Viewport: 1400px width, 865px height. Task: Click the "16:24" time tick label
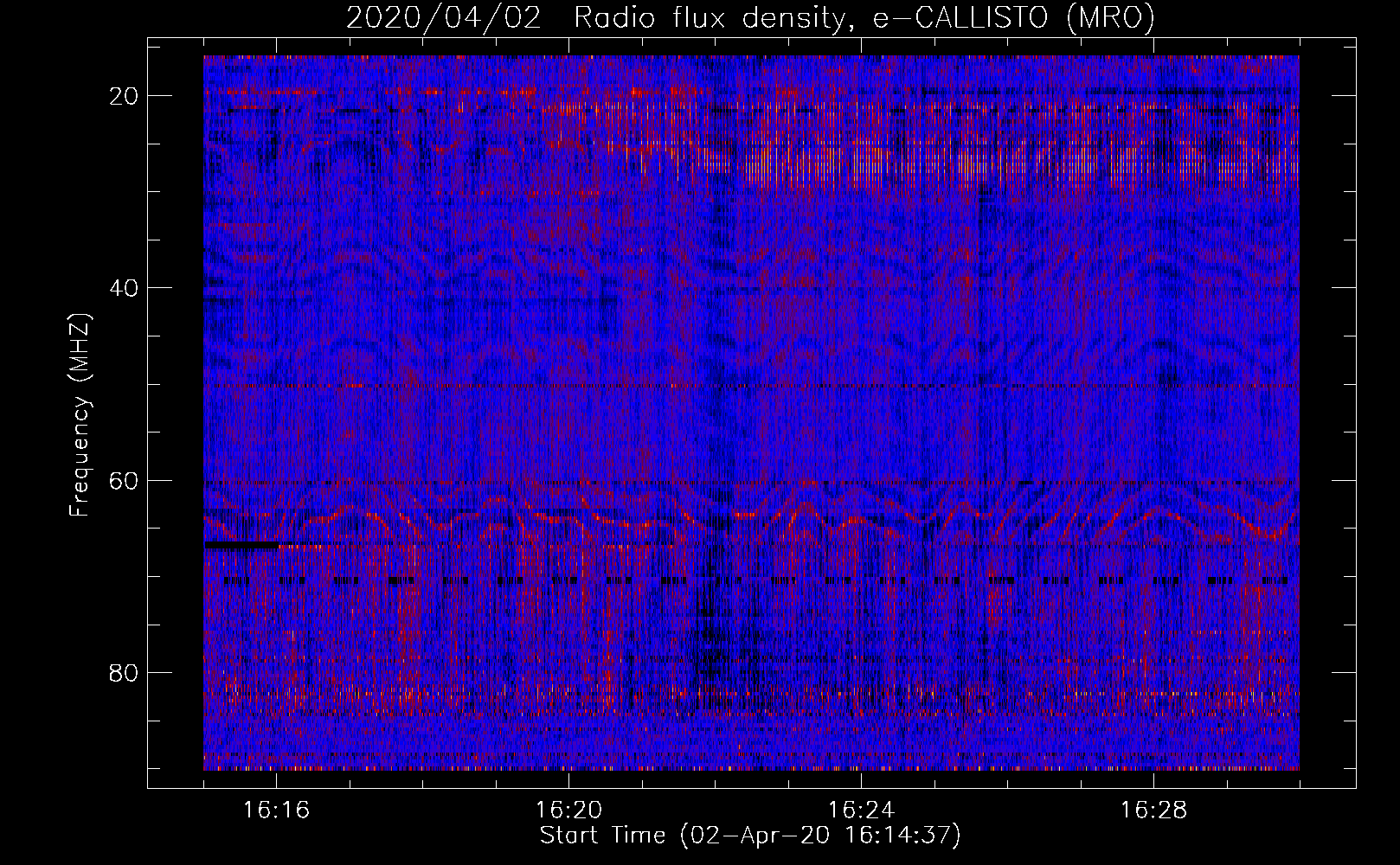coord(862,811)
